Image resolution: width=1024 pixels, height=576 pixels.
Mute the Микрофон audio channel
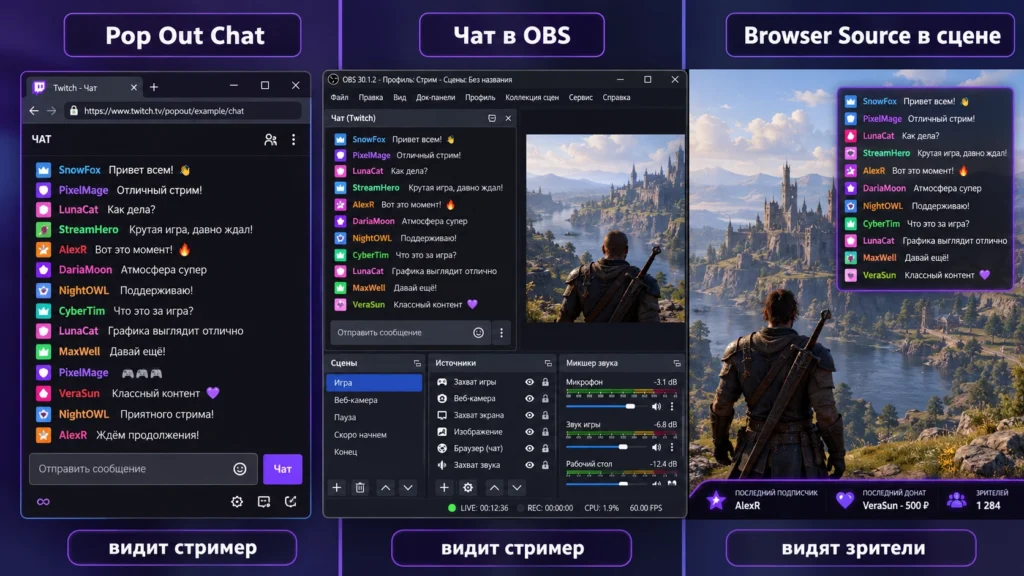click(656, 406)
